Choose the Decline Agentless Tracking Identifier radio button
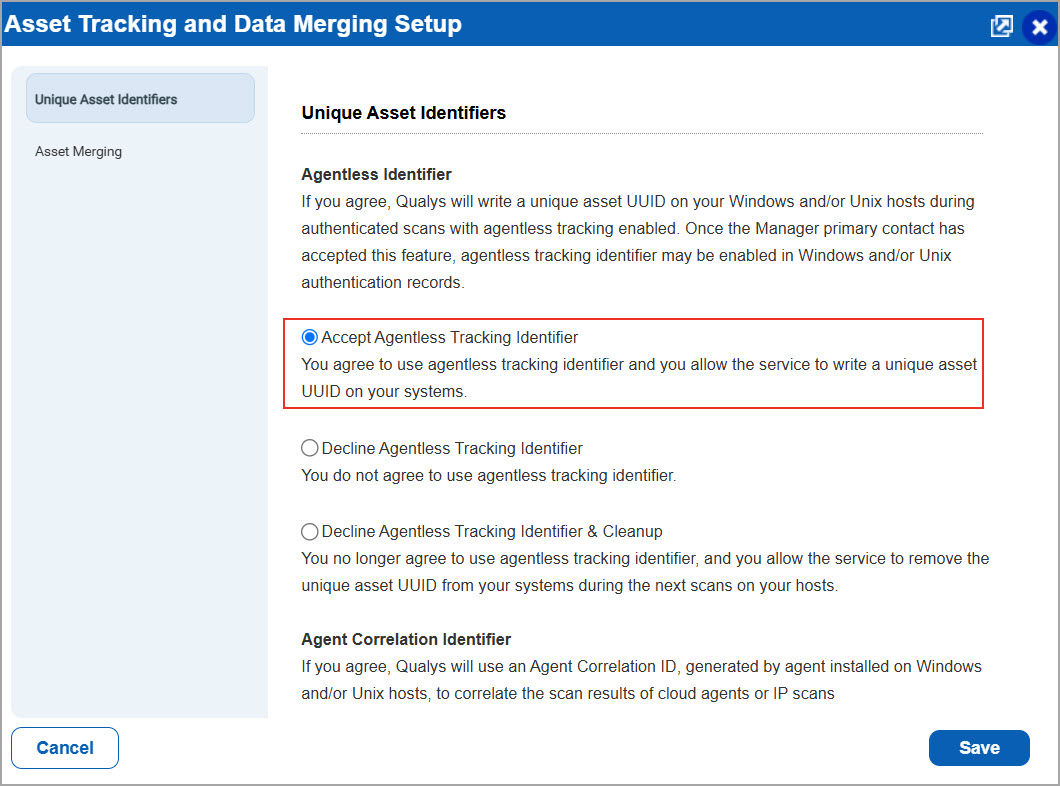 pos(310,449)
